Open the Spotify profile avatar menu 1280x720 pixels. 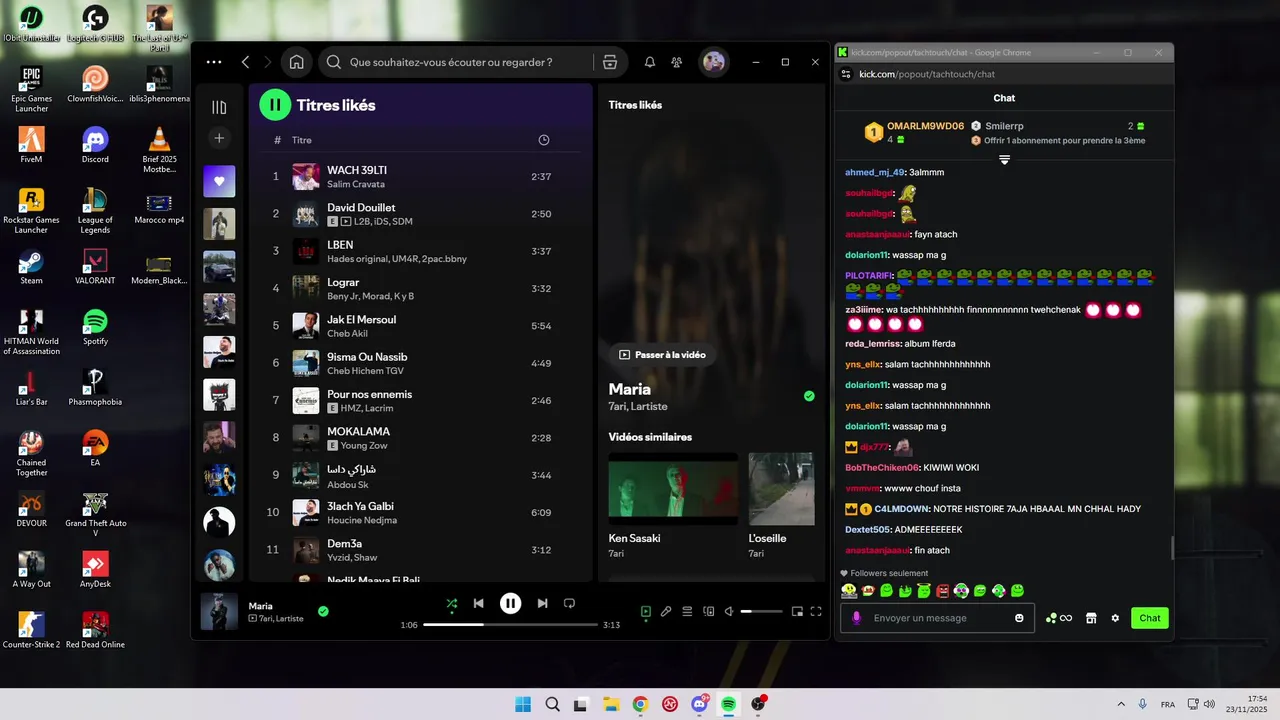coord(713,62)
